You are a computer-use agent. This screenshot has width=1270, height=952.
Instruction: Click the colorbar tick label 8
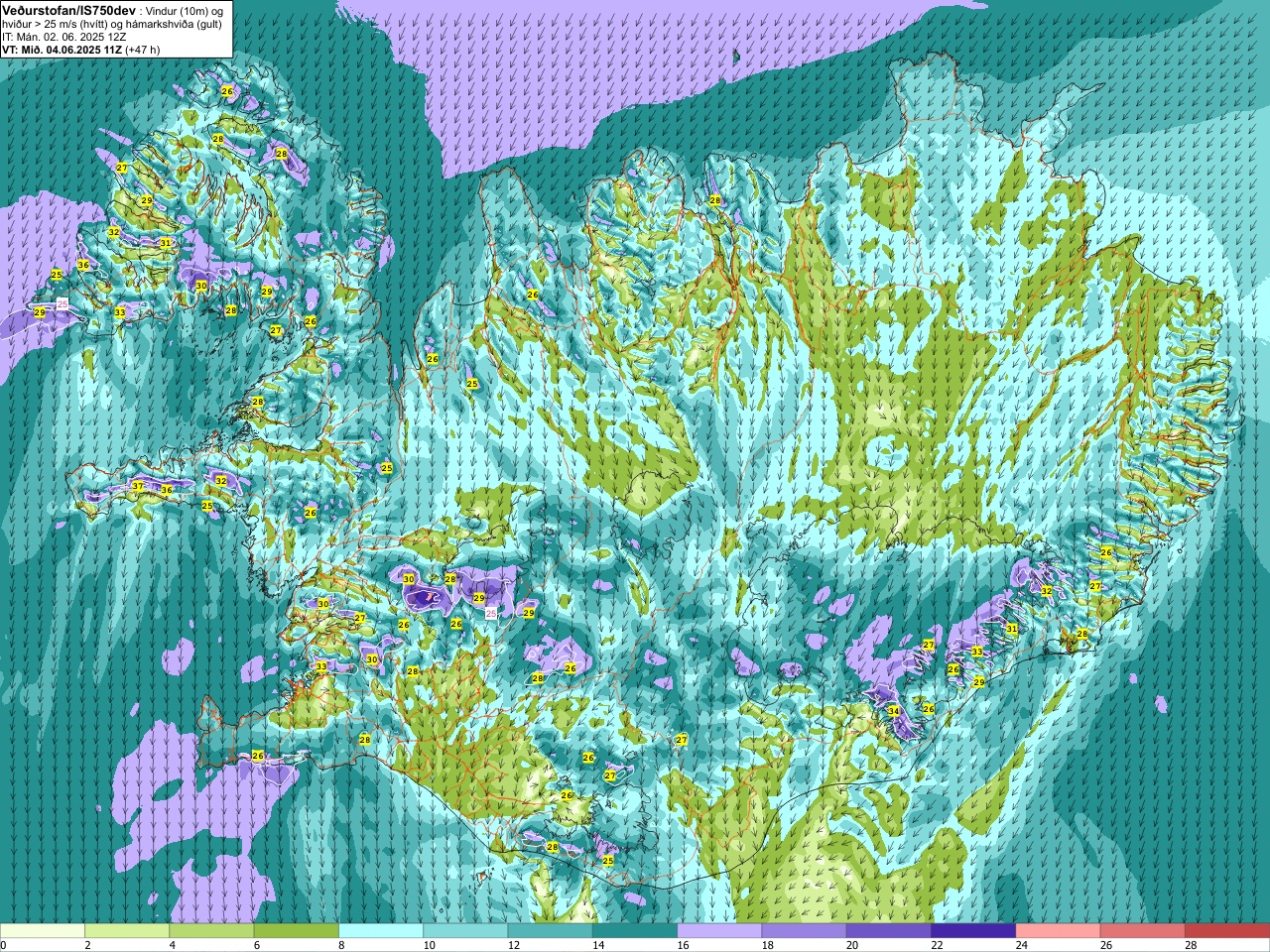coord(341,945)
